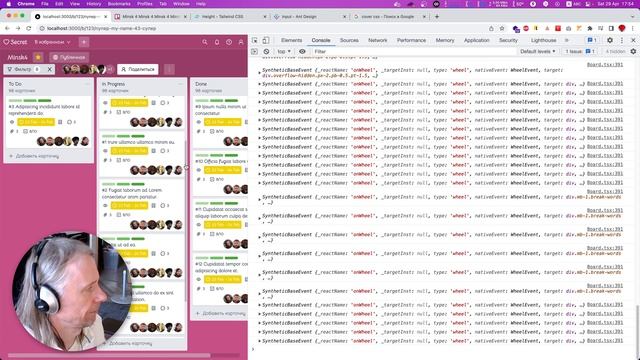The image size is (640, 360).
Task: Open the Bookmarks menu in the macOS menu bar
Action: 119,4
